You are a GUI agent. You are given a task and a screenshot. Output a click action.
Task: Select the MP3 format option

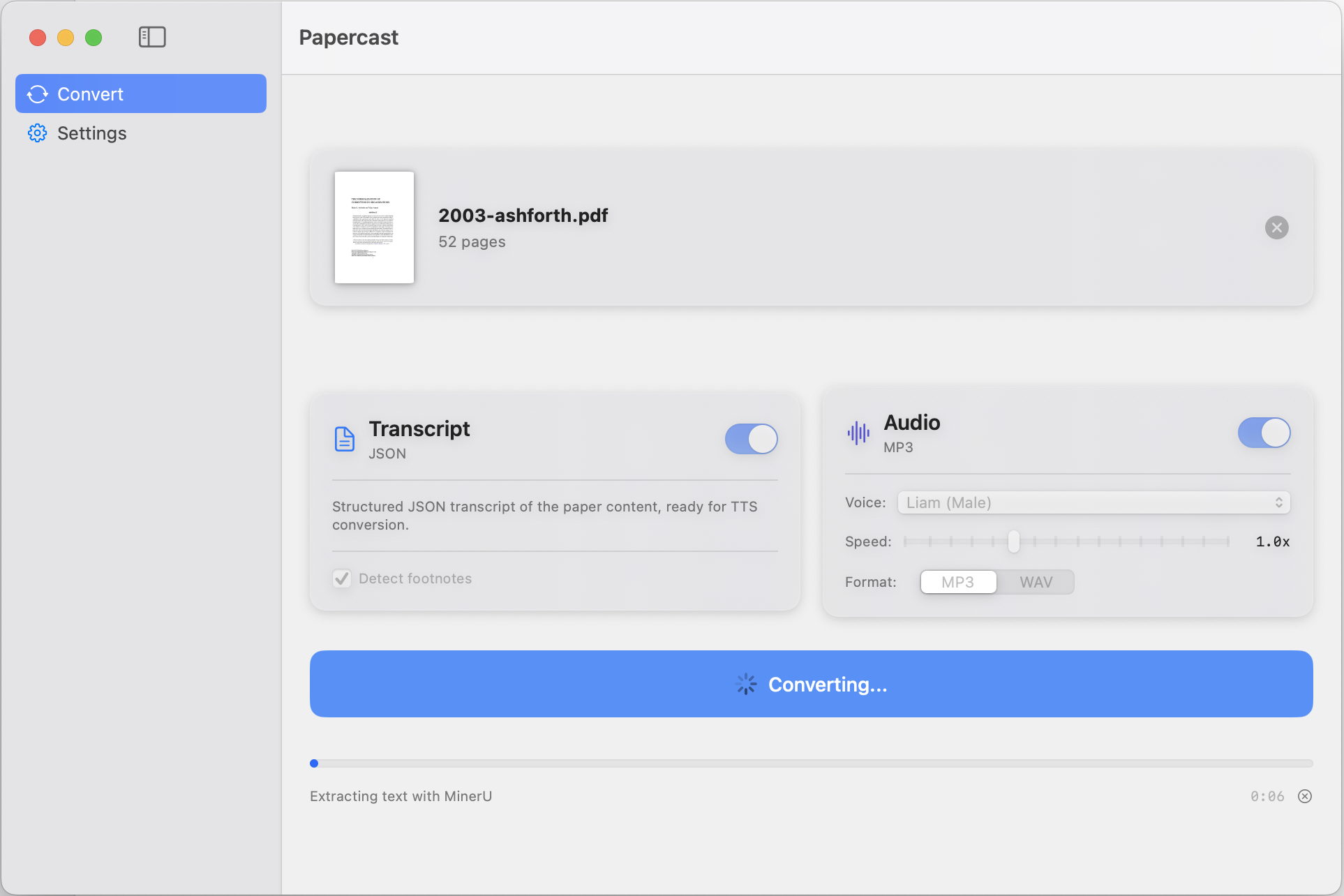click(957, 581)
